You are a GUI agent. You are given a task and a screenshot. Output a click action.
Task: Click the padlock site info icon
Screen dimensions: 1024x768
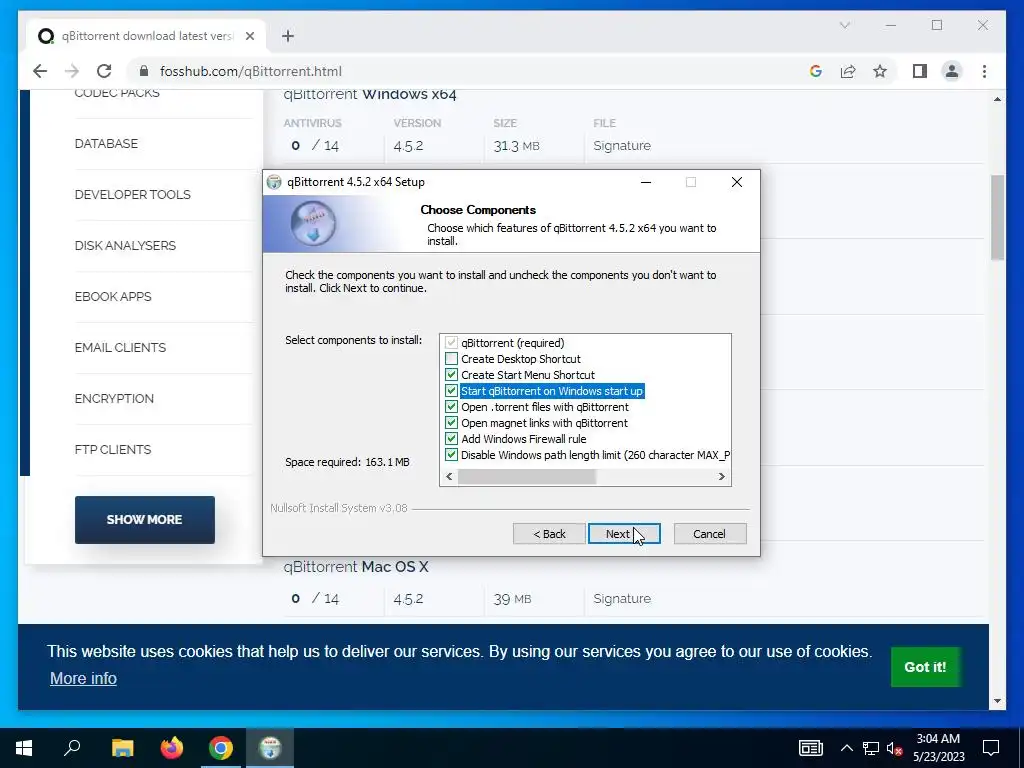tap(144, 71)
